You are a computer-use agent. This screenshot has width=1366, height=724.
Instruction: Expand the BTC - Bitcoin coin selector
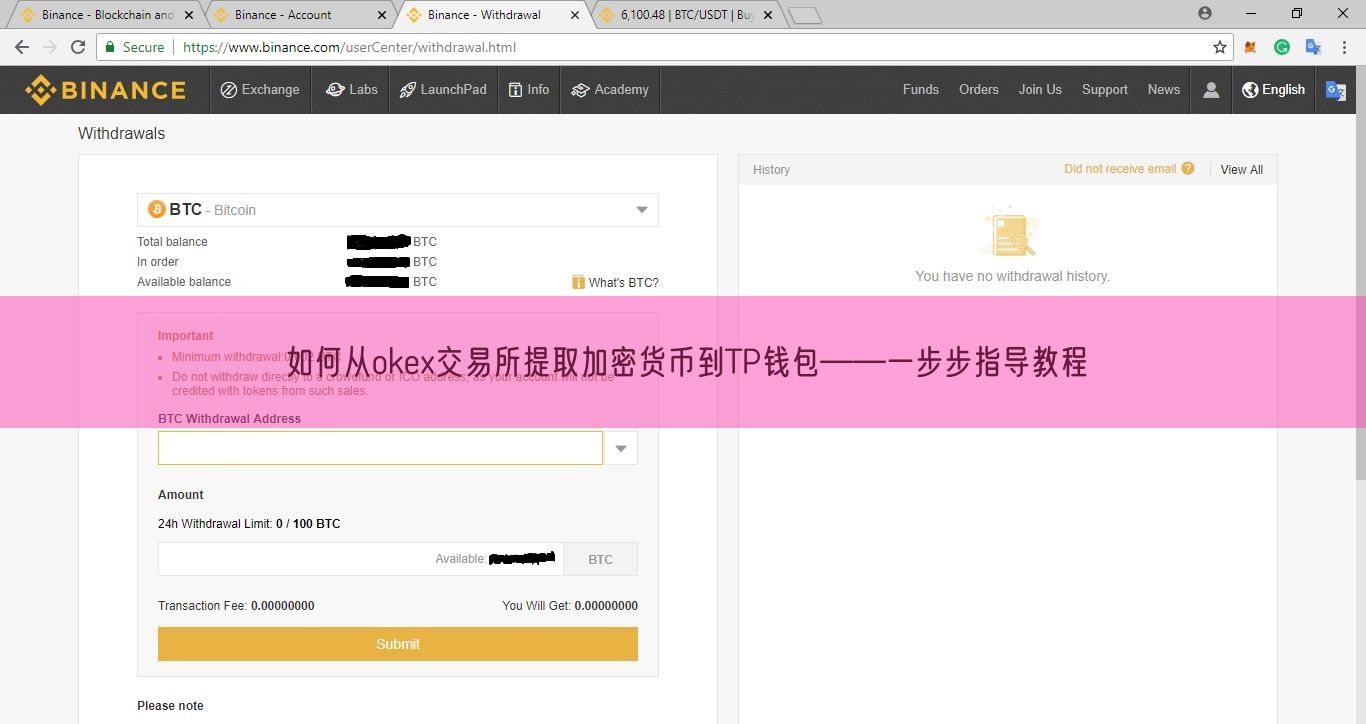point(398,210)
